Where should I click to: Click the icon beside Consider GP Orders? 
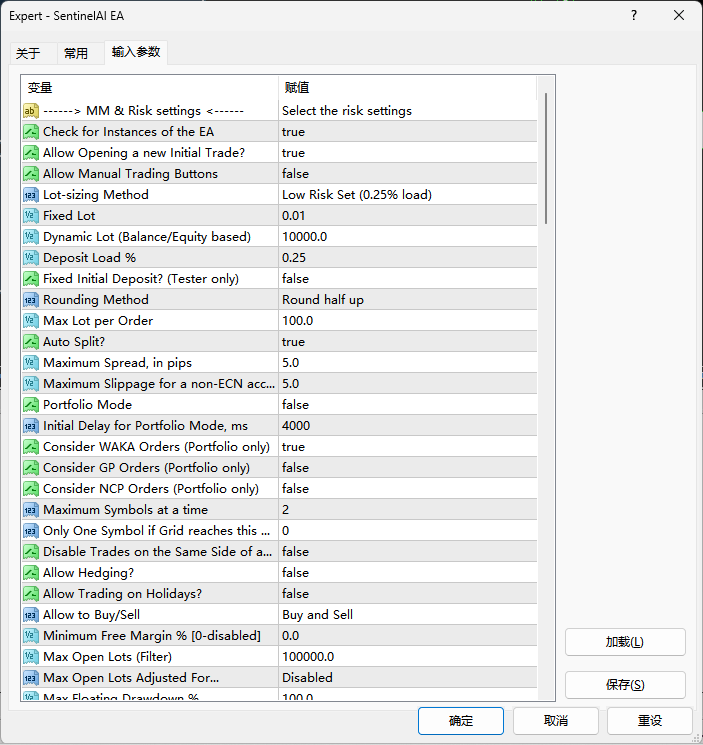pos(31,468)
